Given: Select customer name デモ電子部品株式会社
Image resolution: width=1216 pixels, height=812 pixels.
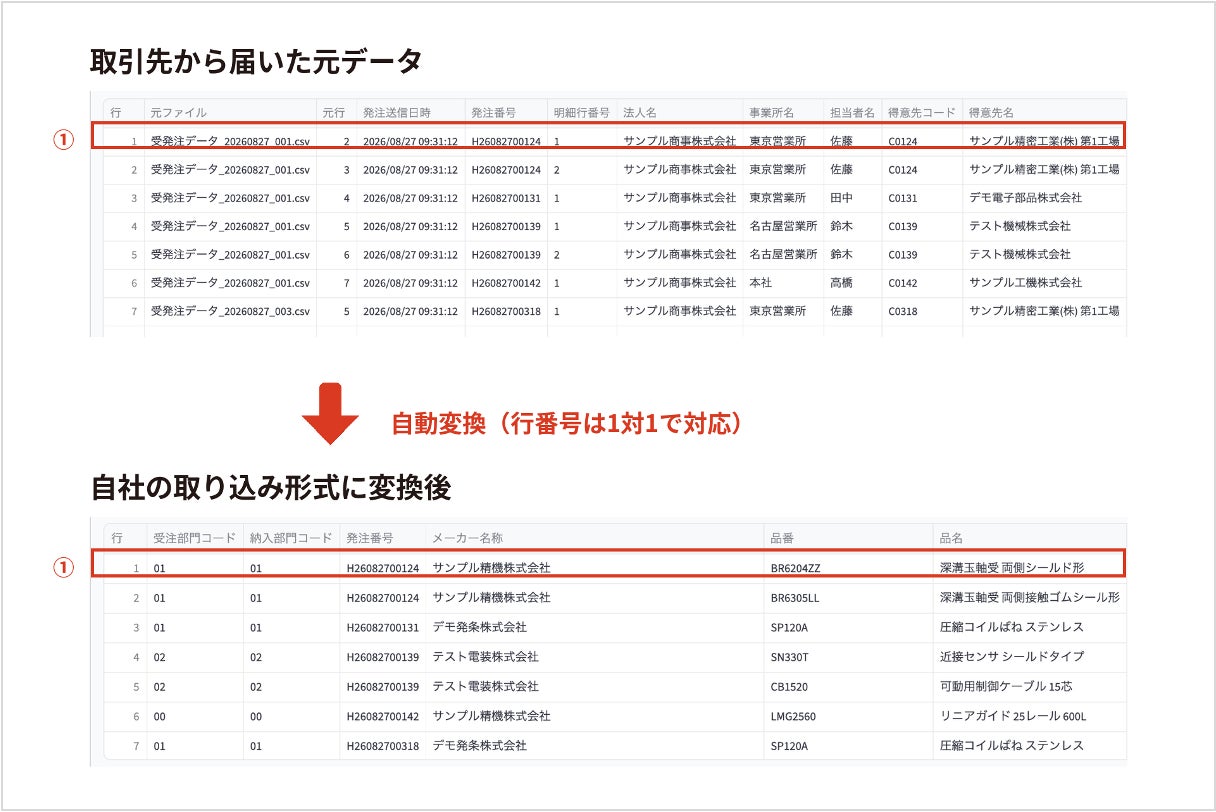Looking at the screenshot, I should (x=1025, y=198).
